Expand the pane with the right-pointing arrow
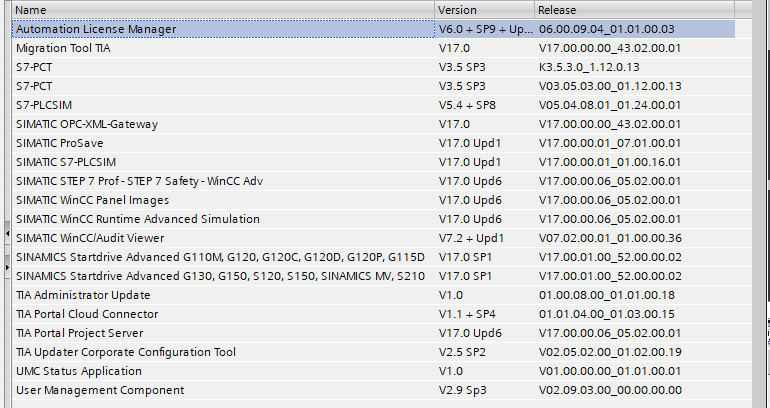770x408 pixels. pyautogui.click(x=7, y=267)
